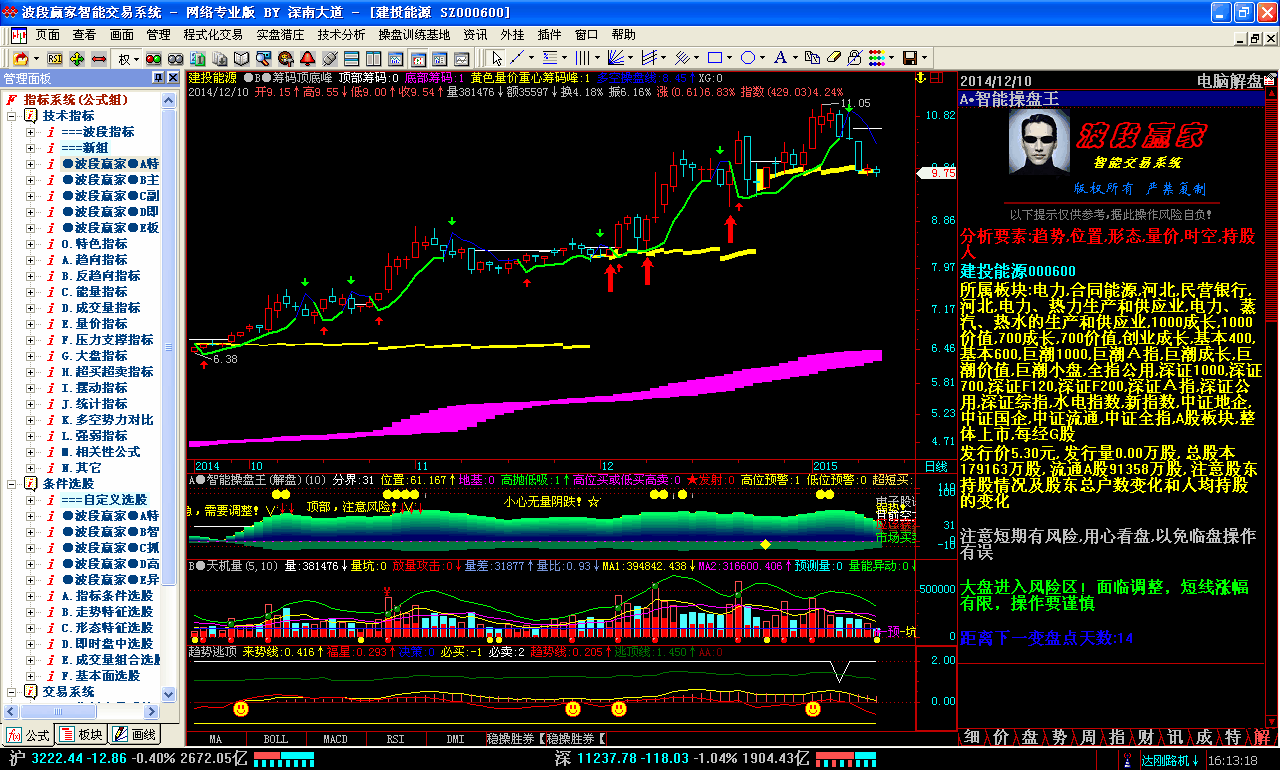1280x770 pixels.
Task: Select the text annotation A tool
Action: point(781,58)
